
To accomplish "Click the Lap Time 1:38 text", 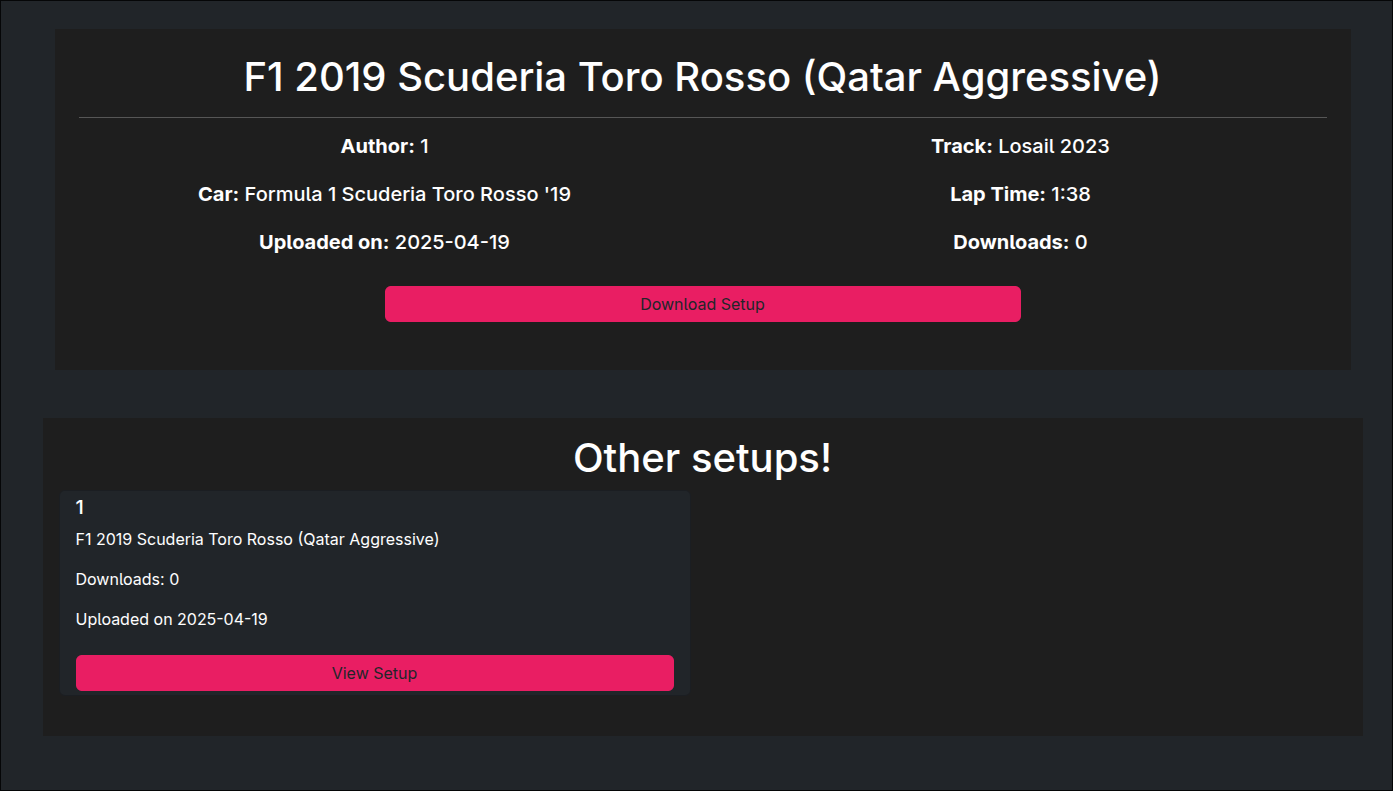I will point(1020,194).
